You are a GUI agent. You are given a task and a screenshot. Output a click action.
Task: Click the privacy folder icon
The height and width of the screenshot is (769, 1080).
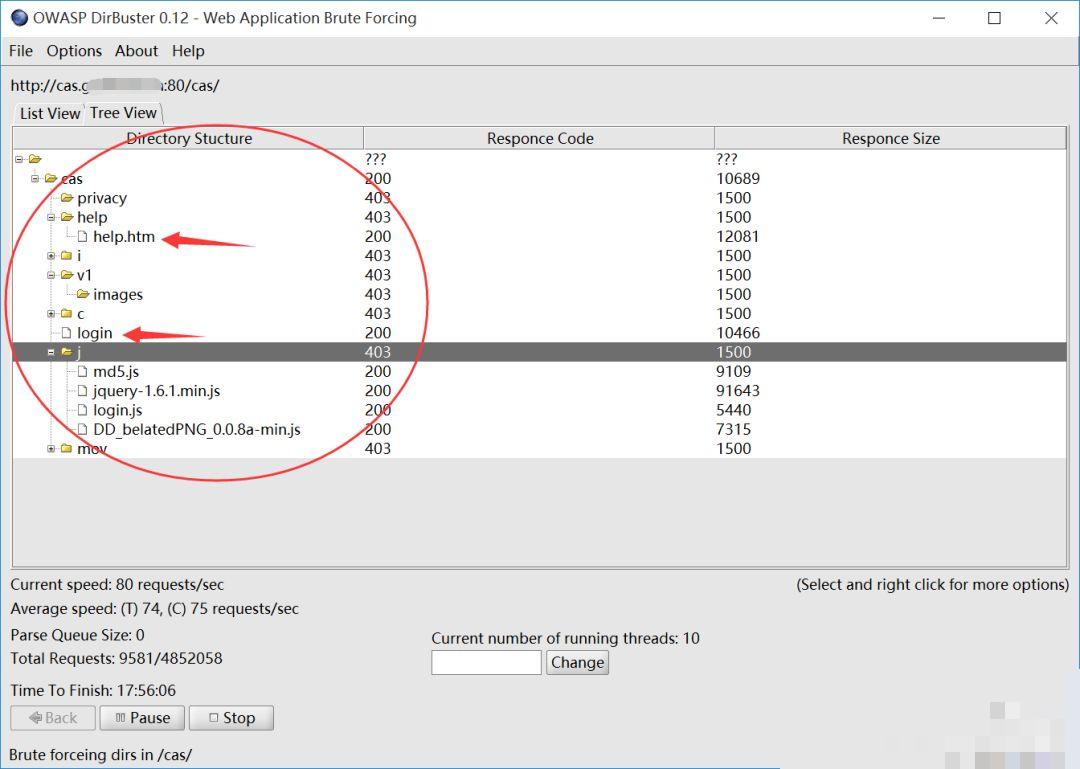[x=67, y=198]
